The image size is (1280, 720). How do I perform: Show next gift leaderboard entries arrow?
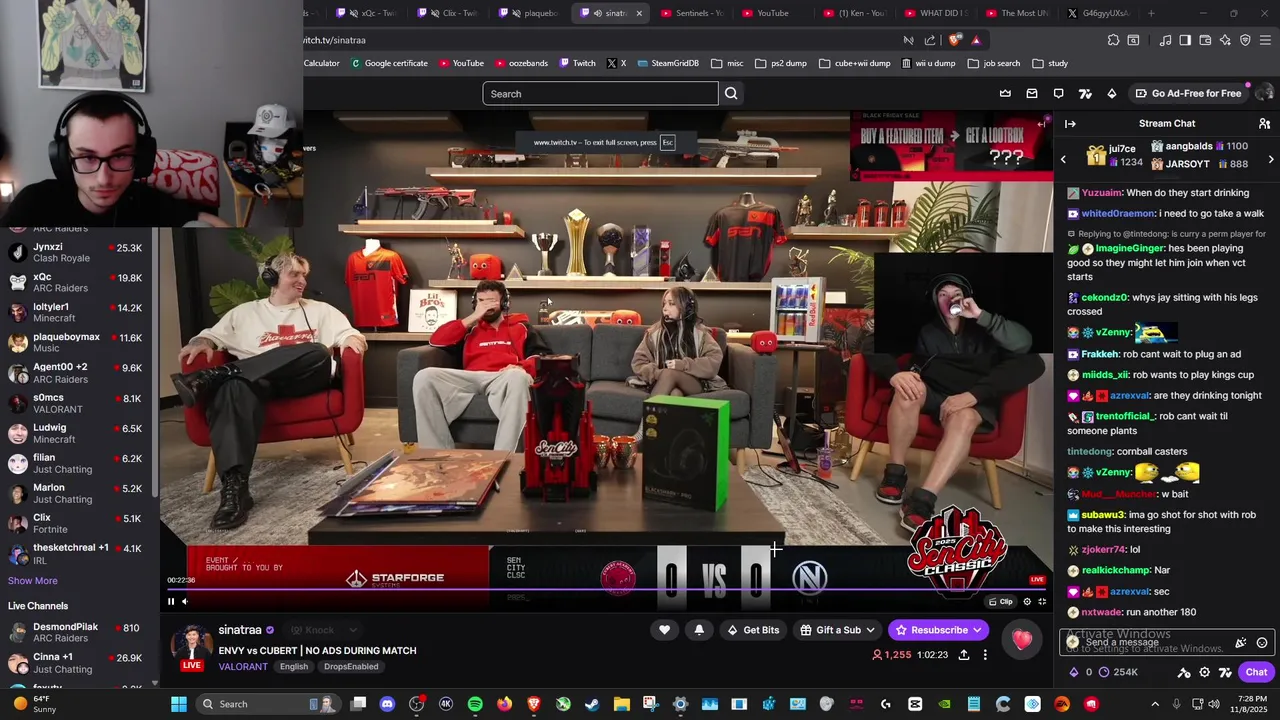pos(1271,159)
